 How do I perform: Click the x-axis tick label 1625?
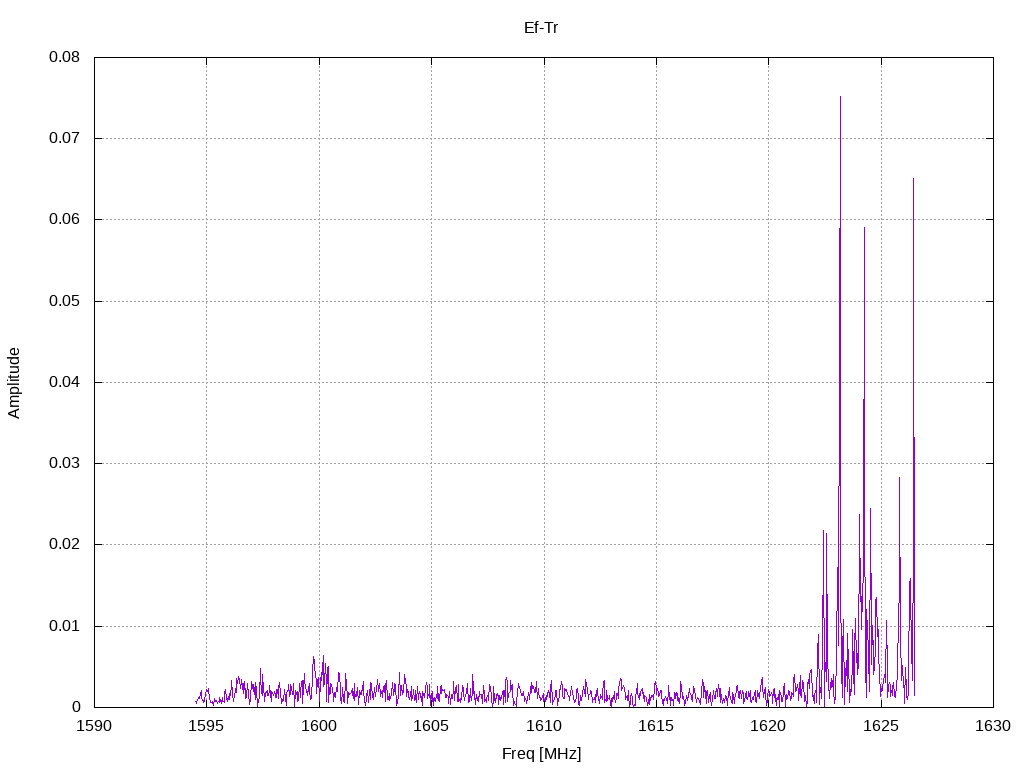click(x=881, y=726)
